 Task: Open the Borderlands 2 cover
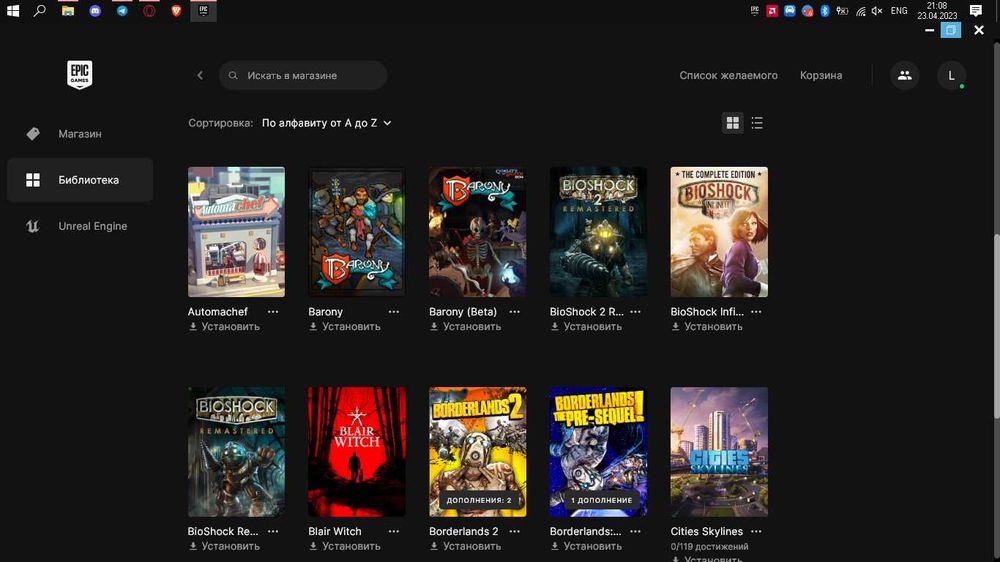478,452
